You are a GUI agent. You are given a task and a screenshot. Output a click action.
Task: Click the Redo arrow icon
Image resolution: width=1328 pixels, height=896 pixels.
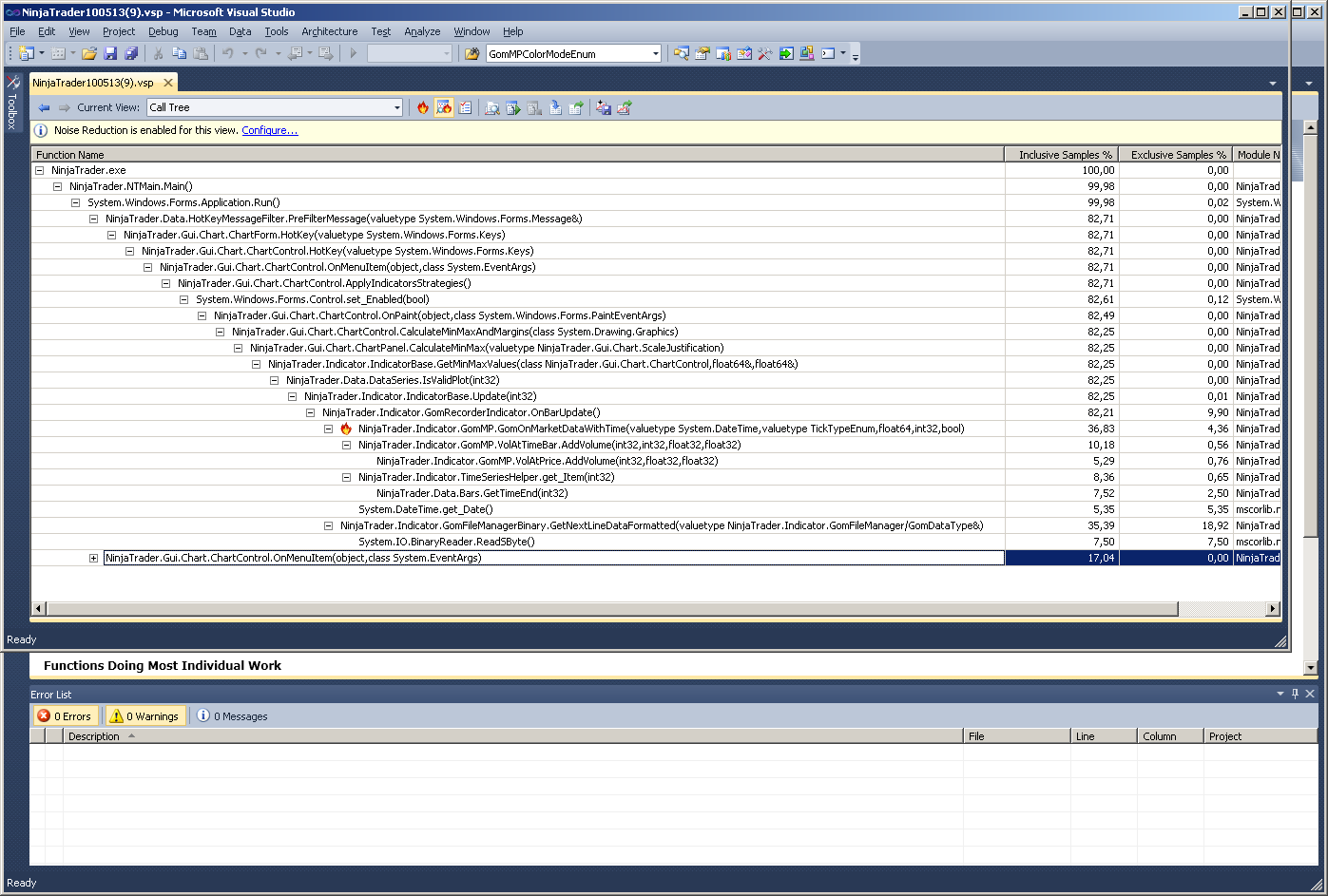(x=261, y=54)
